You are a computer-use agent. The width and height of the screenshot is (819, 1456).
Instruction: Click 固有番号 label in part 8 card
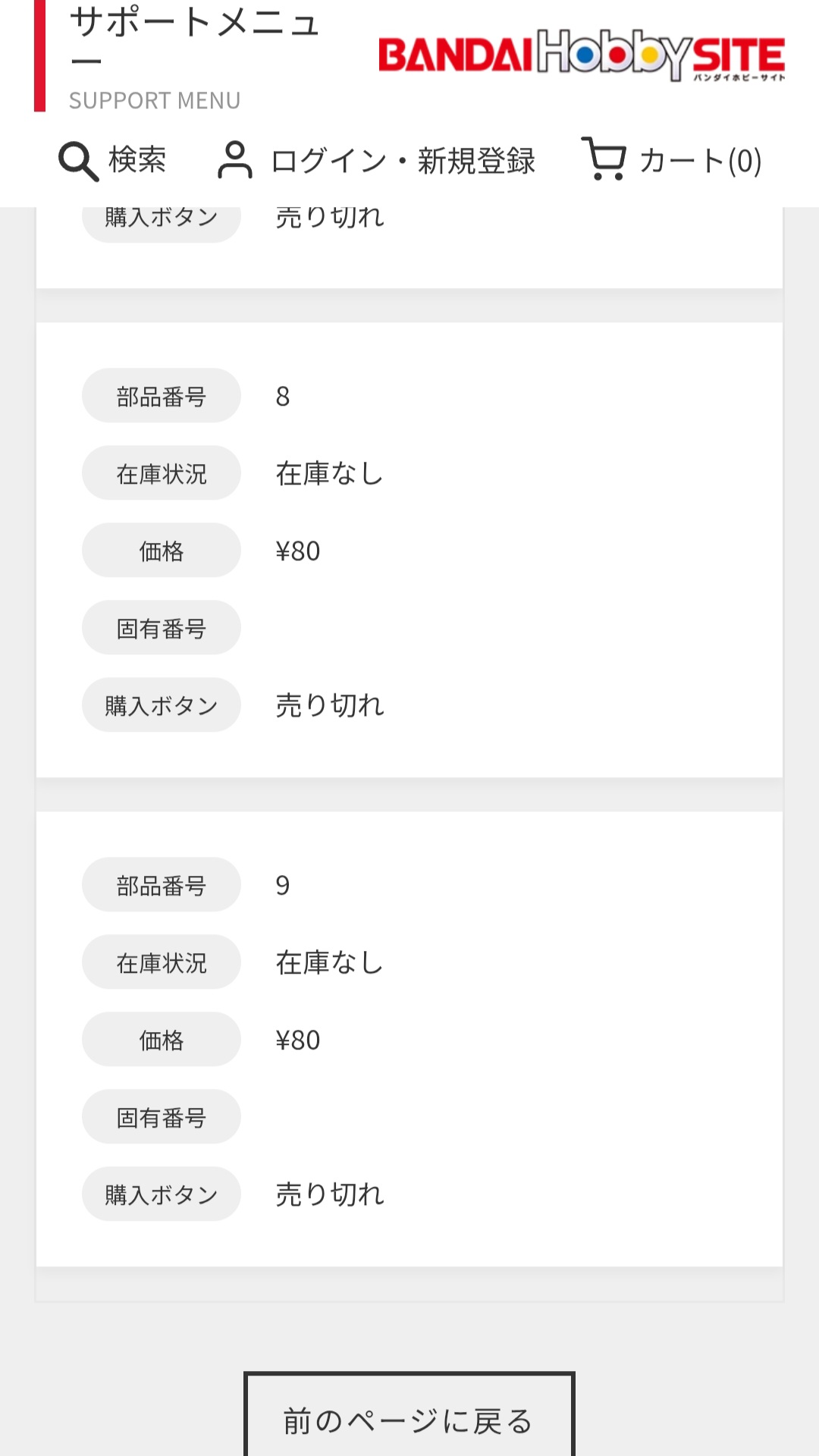click(x=162, y=628)
